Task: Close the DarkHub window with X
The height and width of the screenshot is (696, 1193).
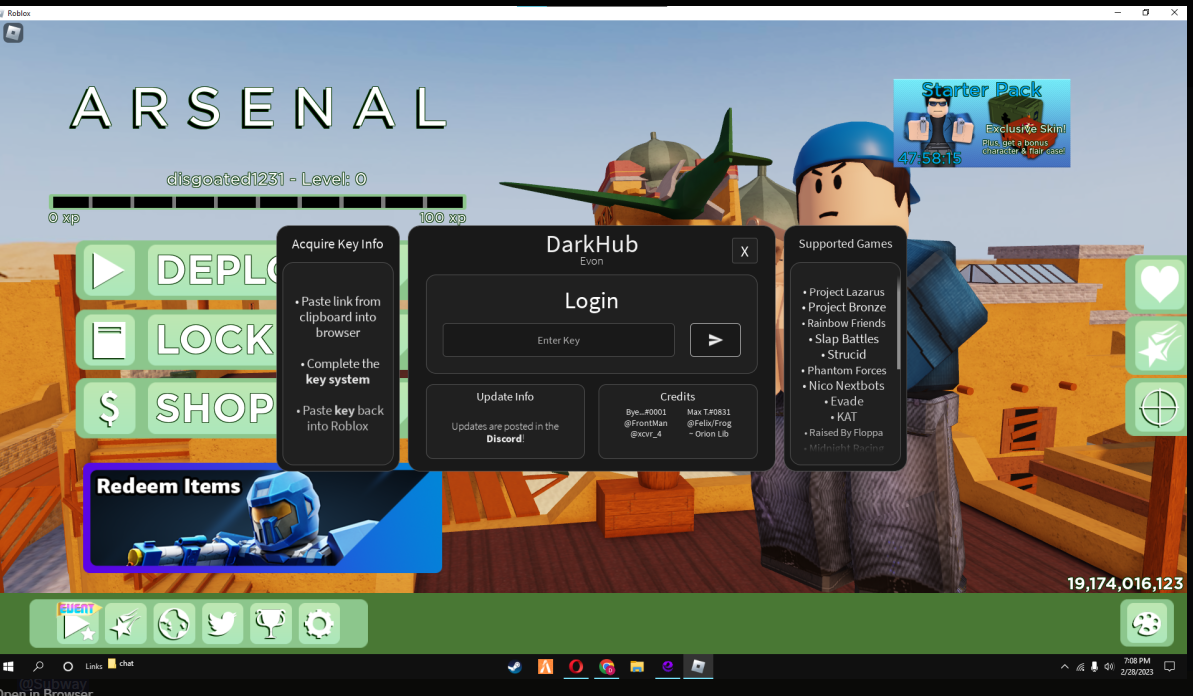Action: pos(744,251)
